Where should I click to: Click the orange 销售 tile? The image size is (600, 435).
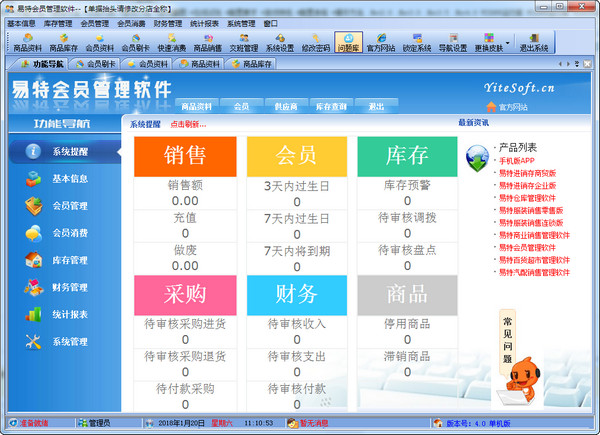tap(185, 156)
